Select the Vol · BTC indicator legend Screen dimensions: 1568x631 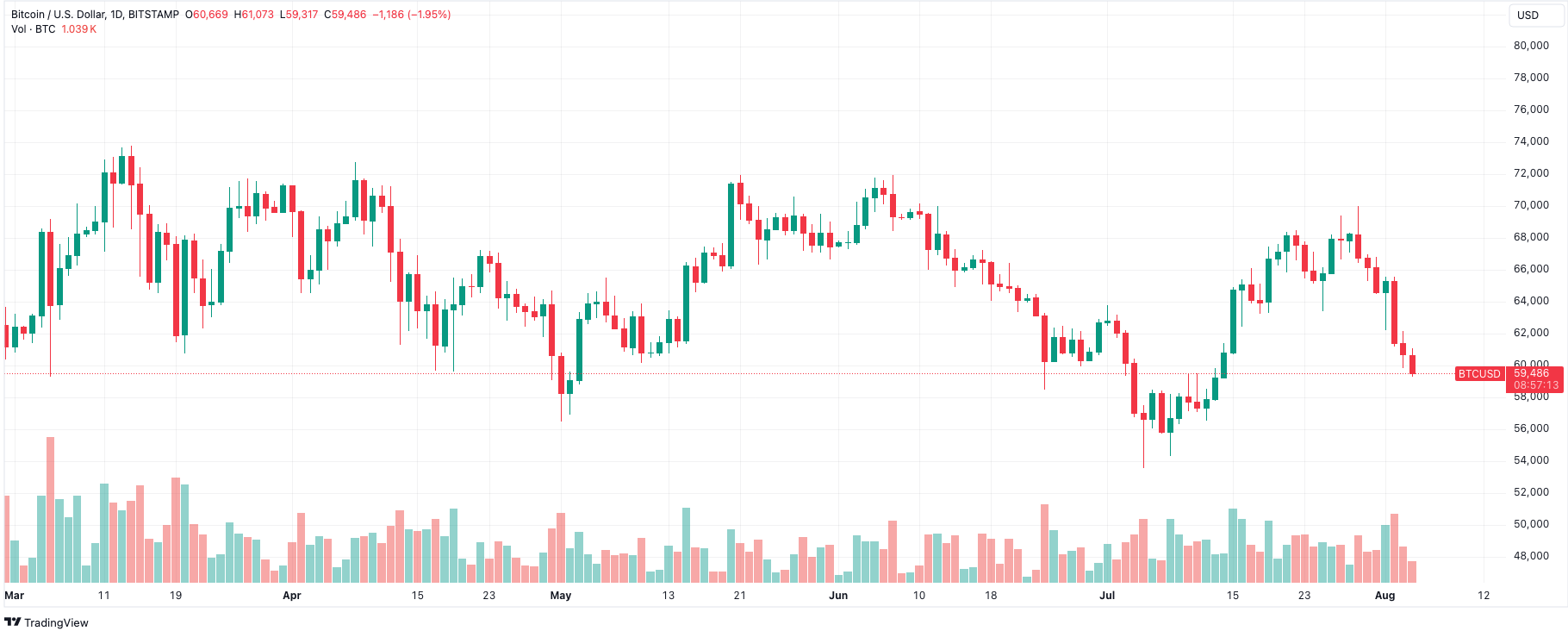click(x=34, y=29)
